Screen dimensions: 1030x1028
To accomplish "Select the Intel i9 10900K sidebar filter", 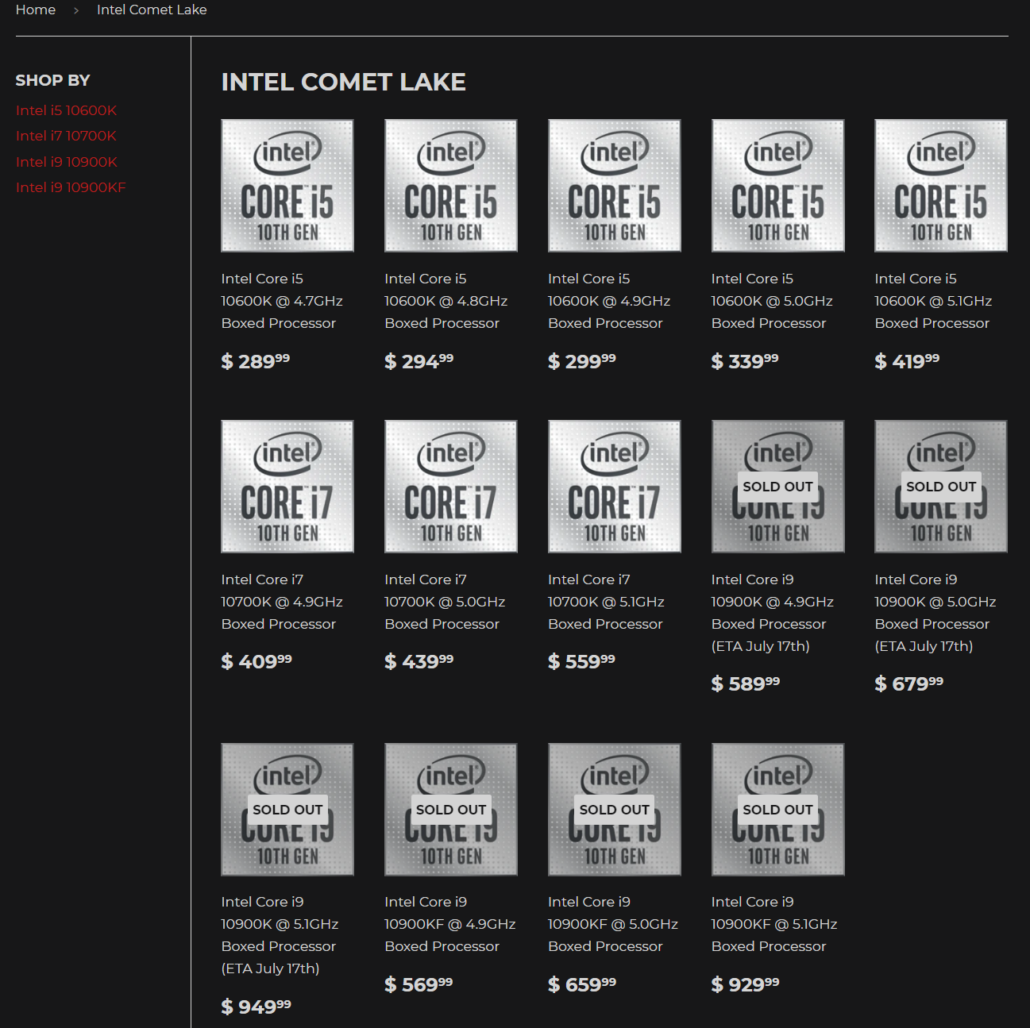I will 65,161.
